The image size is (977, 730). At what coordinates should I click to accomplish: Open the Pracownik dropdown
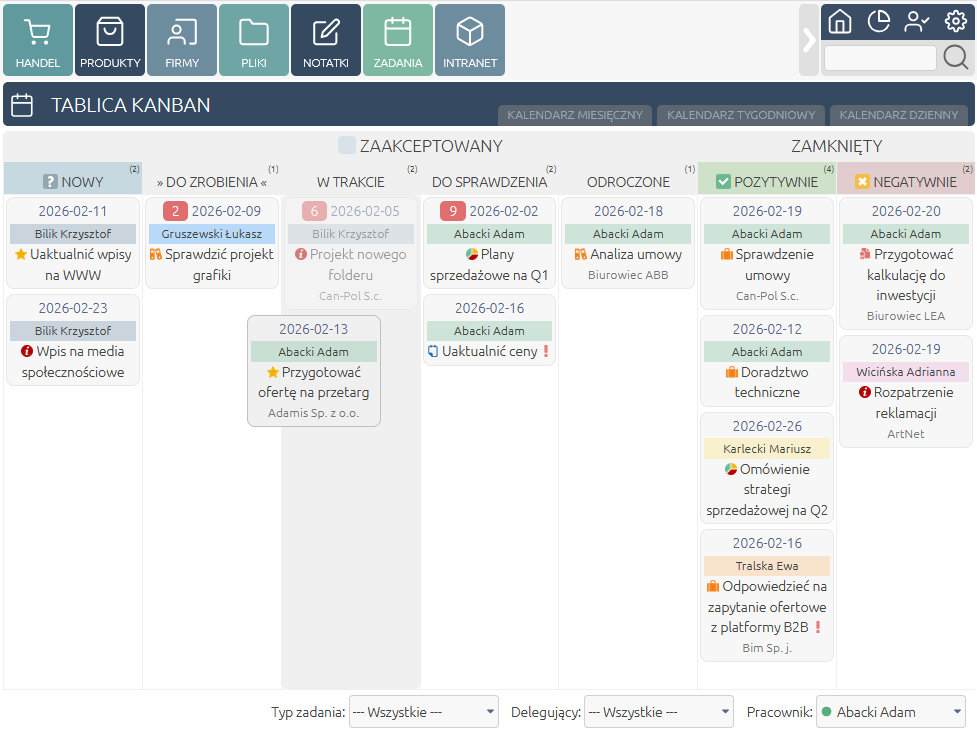pyautogui.click(x=890, y=712)
